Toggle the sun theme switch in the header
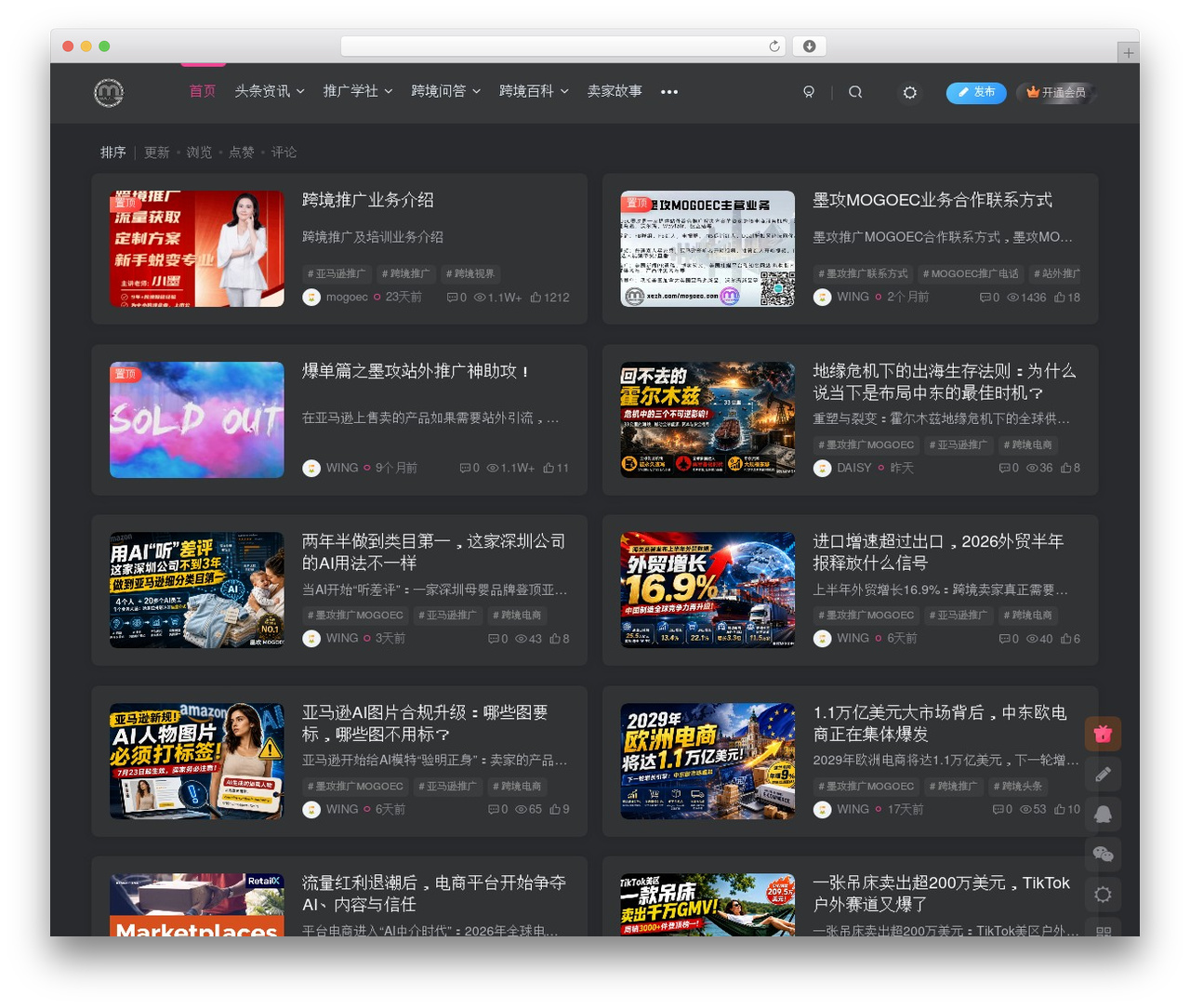The width and height of the screenshot is (1190, 1008). click(910, 92)
